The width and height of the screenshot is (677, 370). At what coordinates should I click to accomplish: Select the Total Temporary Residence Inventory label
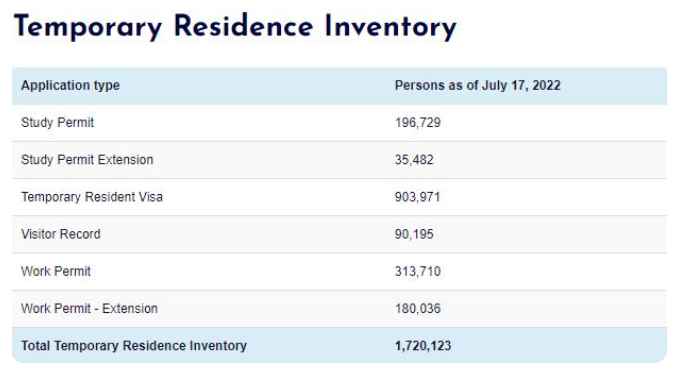(134, 345)
